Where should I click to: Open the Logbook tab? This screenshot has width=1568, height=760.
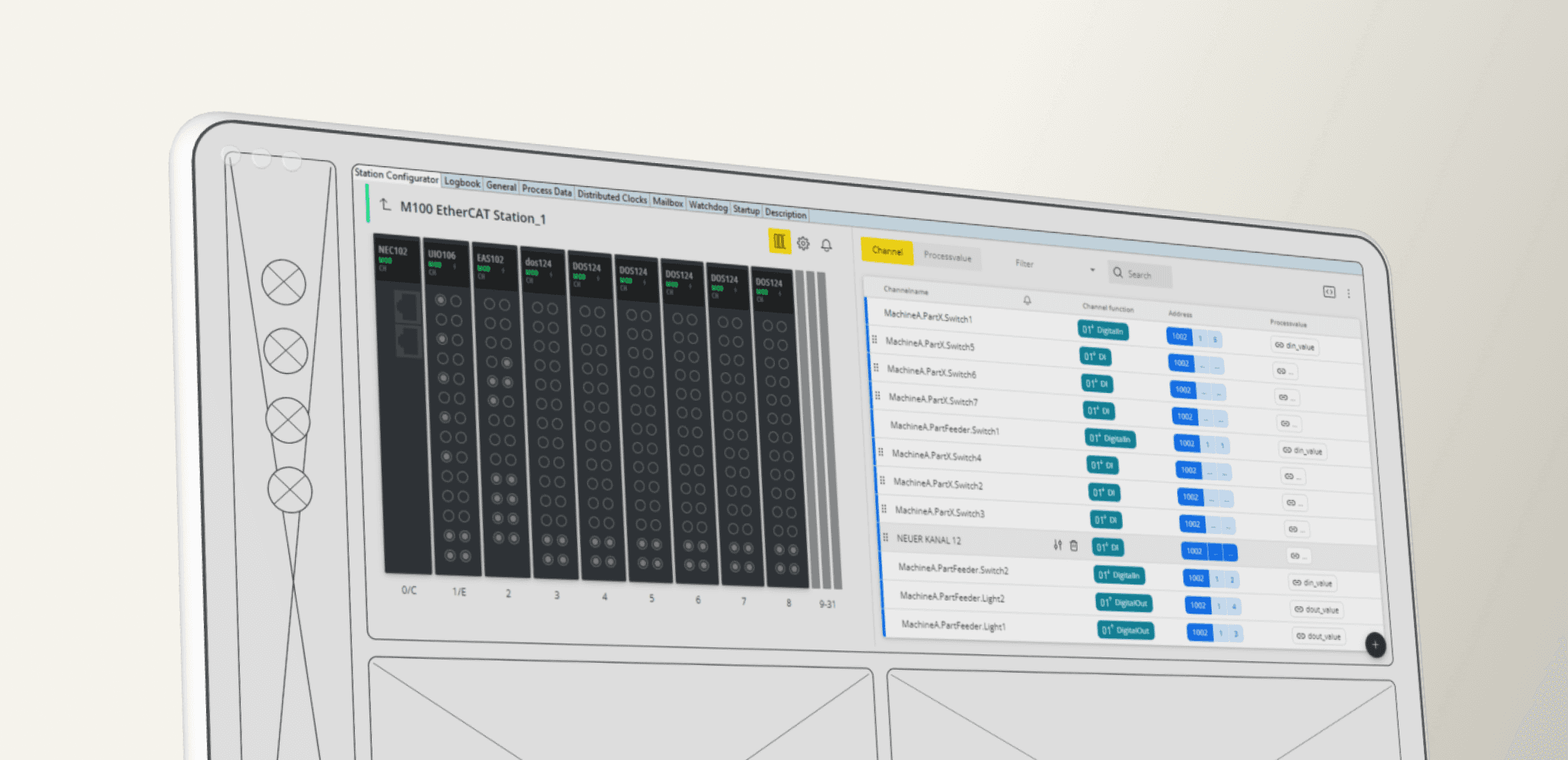pyautogui.click(x=462, y=182)
